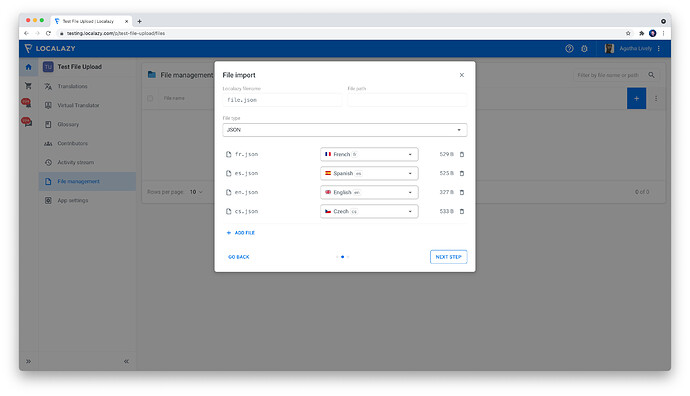Open the help question mark icon
The image size is (690, 396).
click(x=569, y=48)
